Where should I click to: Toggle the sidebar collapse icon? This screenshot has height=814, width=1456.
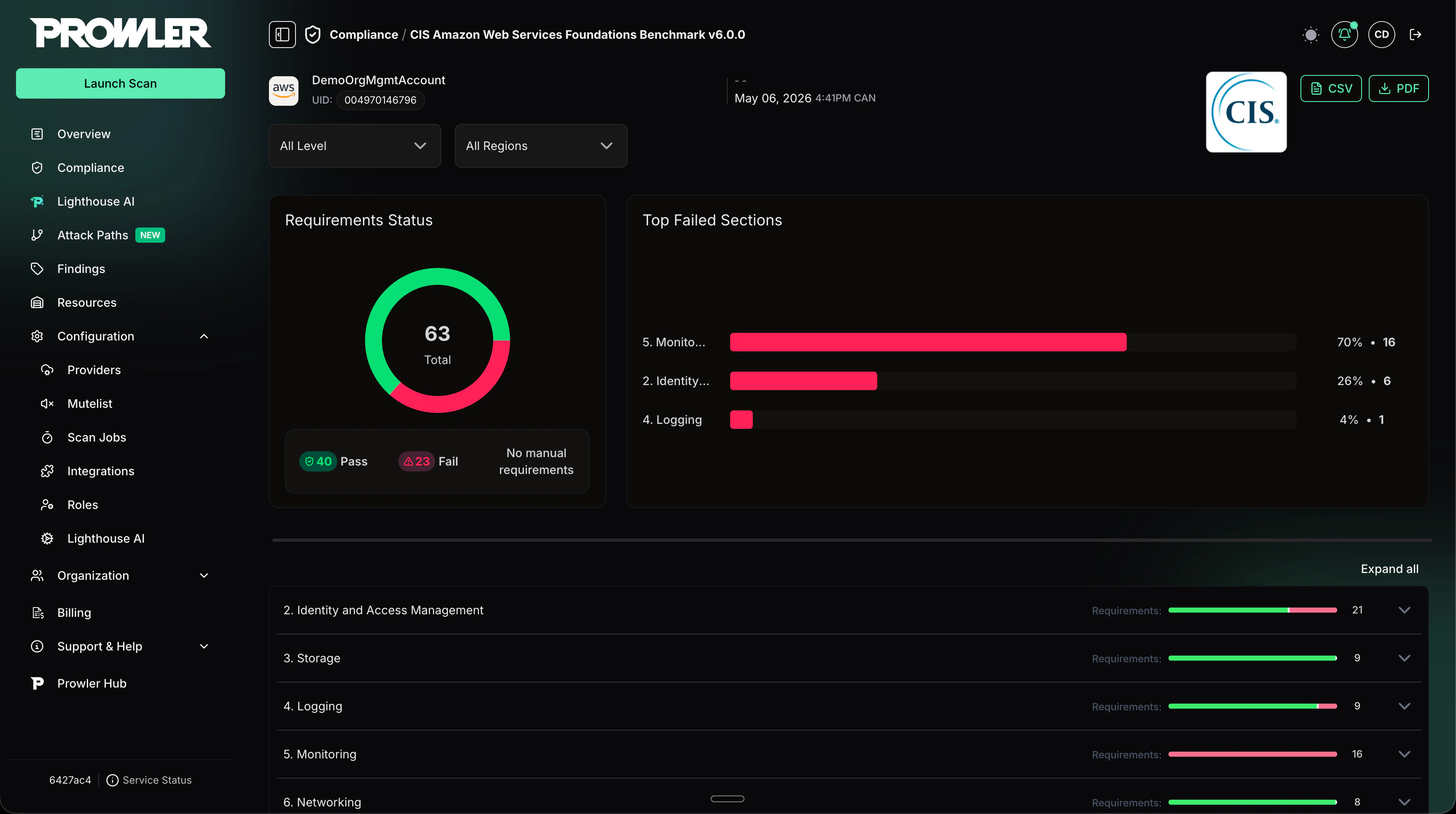(x=282, y=35)
